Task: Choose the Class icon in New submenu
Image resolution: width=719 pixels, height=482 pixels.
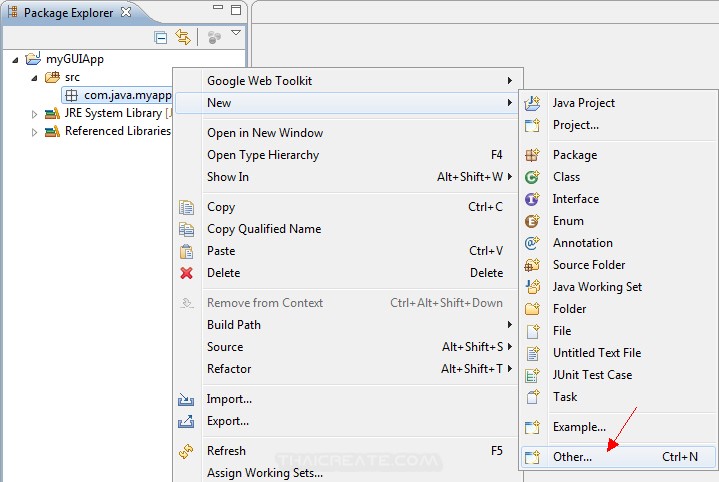Action: click(x=533, y=177)
